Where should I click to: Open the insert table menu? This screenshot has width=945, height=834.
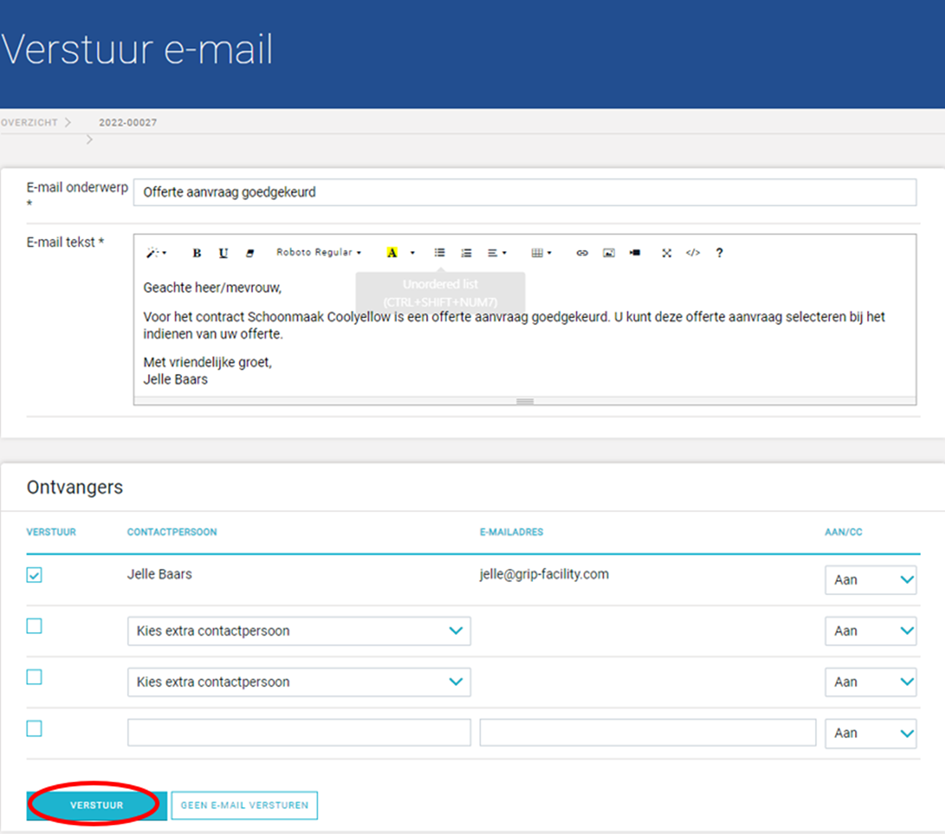pyautogui.click(x=541, y=253)
